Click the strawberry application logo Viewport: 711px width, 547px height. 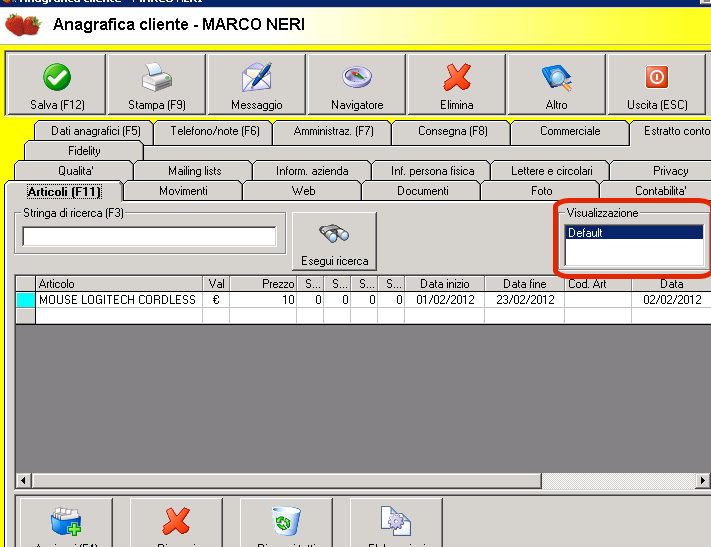pos(23,24)
